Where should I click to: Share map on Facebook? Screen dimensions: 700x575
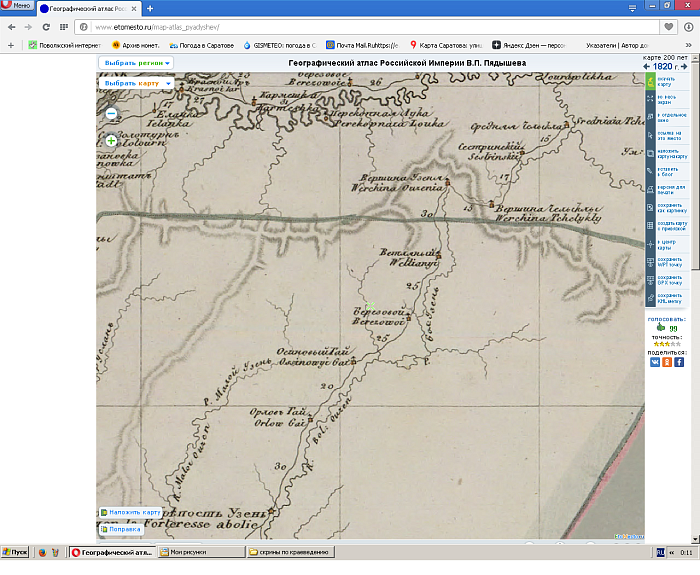[x=679, y=362]
